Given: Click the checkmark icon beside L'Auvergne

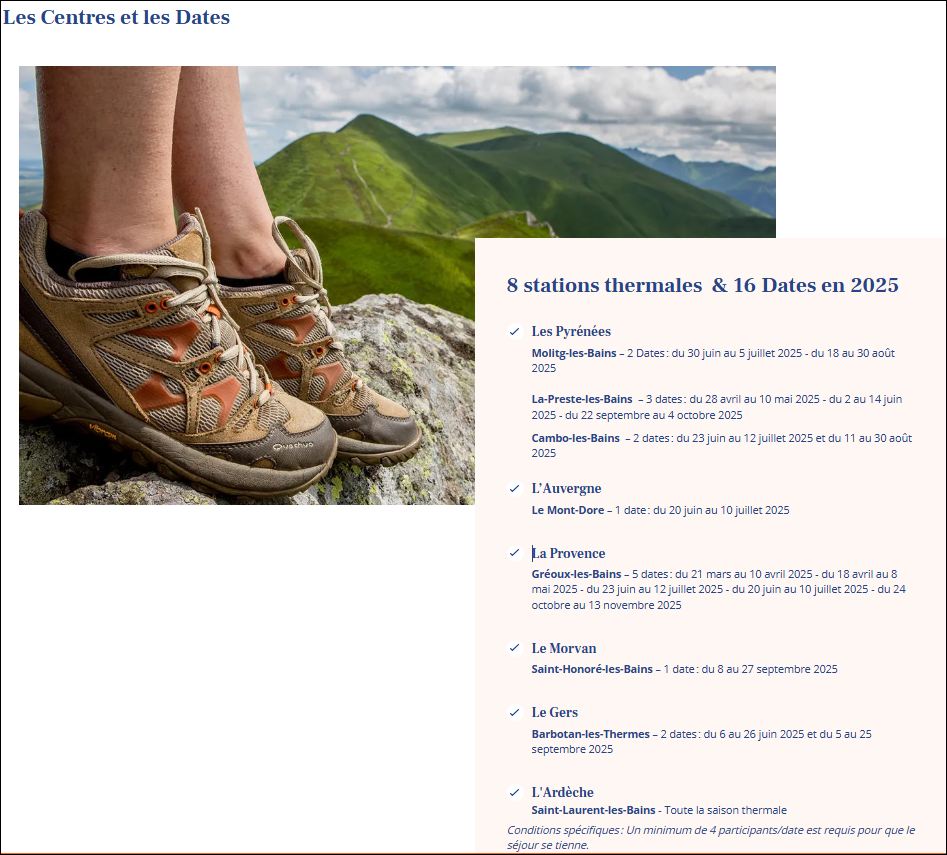Looking at the screenshot, I should point(515,488).
